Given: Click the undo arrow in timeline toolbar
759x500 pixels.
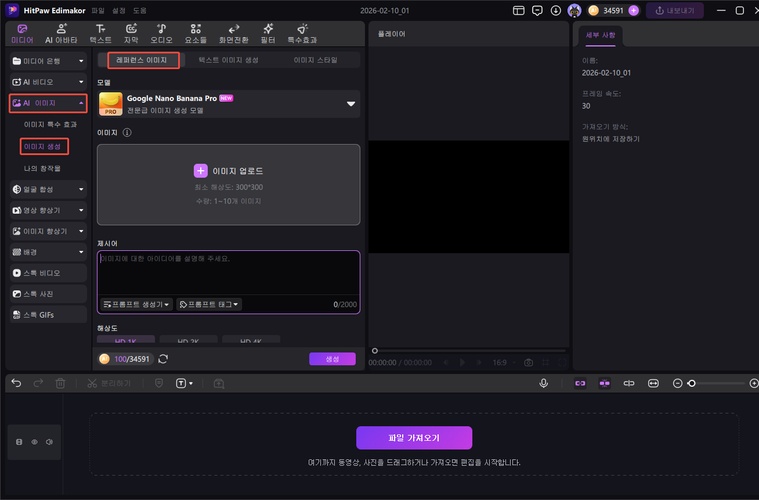Looking at the screenshot, I should click(x=16, y=383).
